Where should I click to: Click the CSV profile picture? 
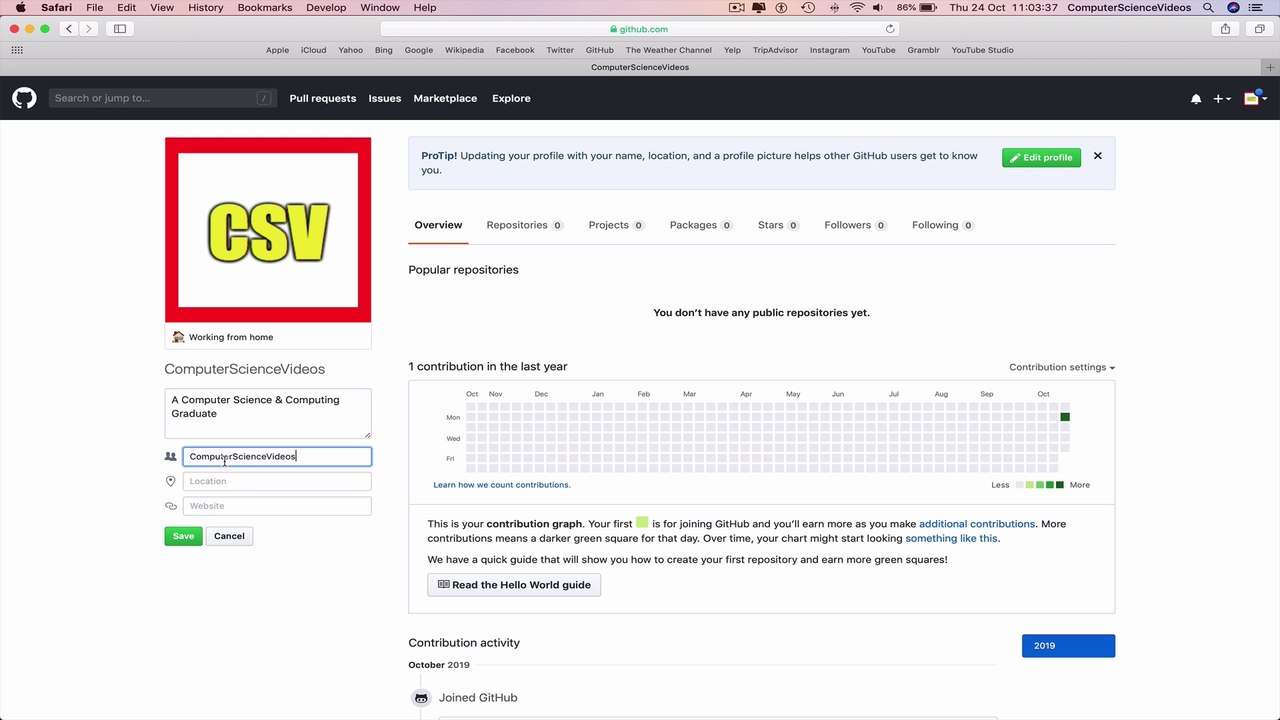coord(268,230)
